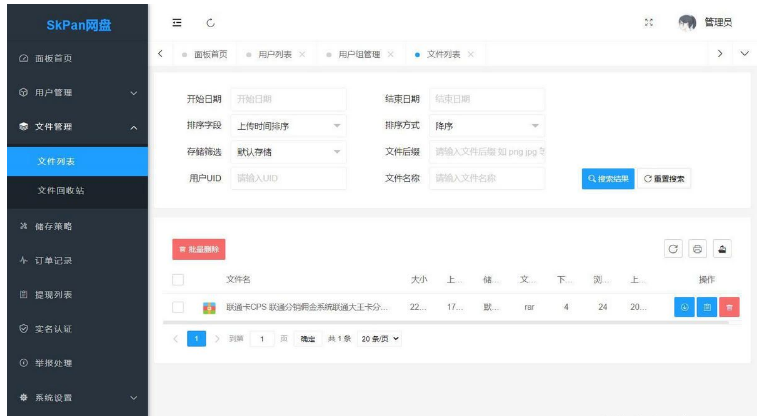Switch to the 用户组管理 tab
The image size is (775, 416).
tap(359, 54)
